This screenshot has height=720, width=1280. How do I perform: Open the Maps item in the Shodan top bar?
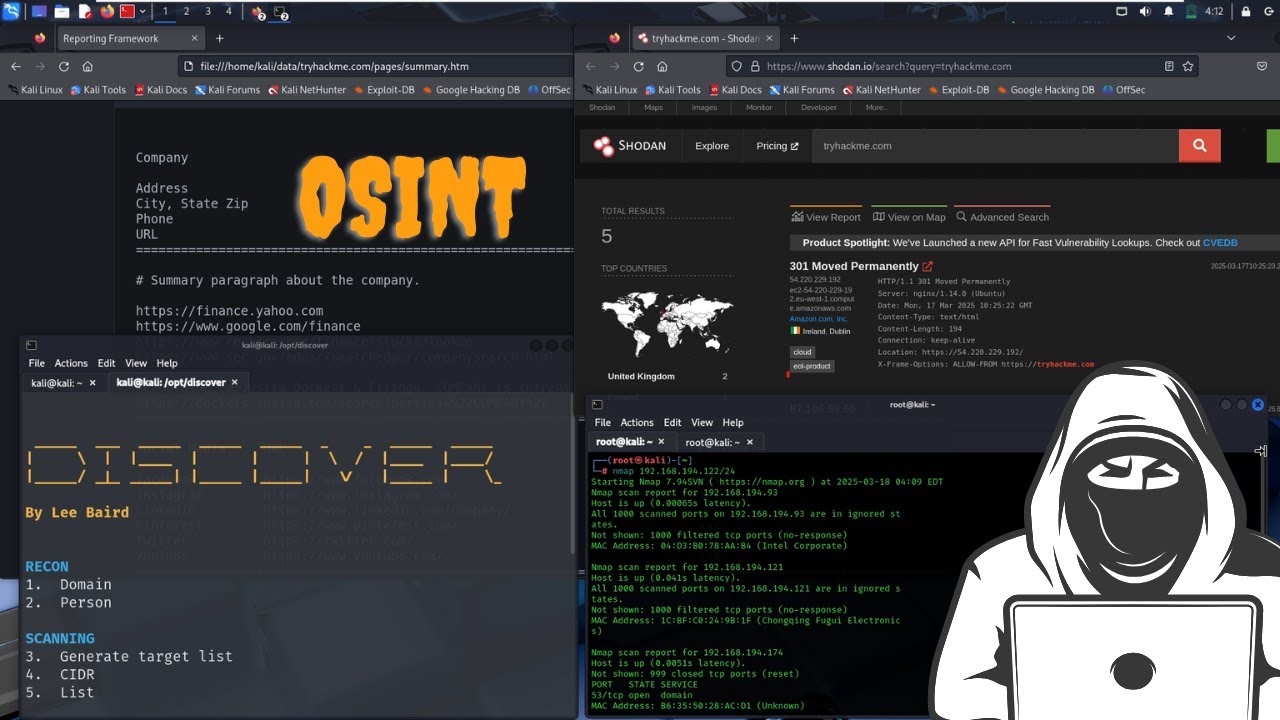(x=653, y=107)
